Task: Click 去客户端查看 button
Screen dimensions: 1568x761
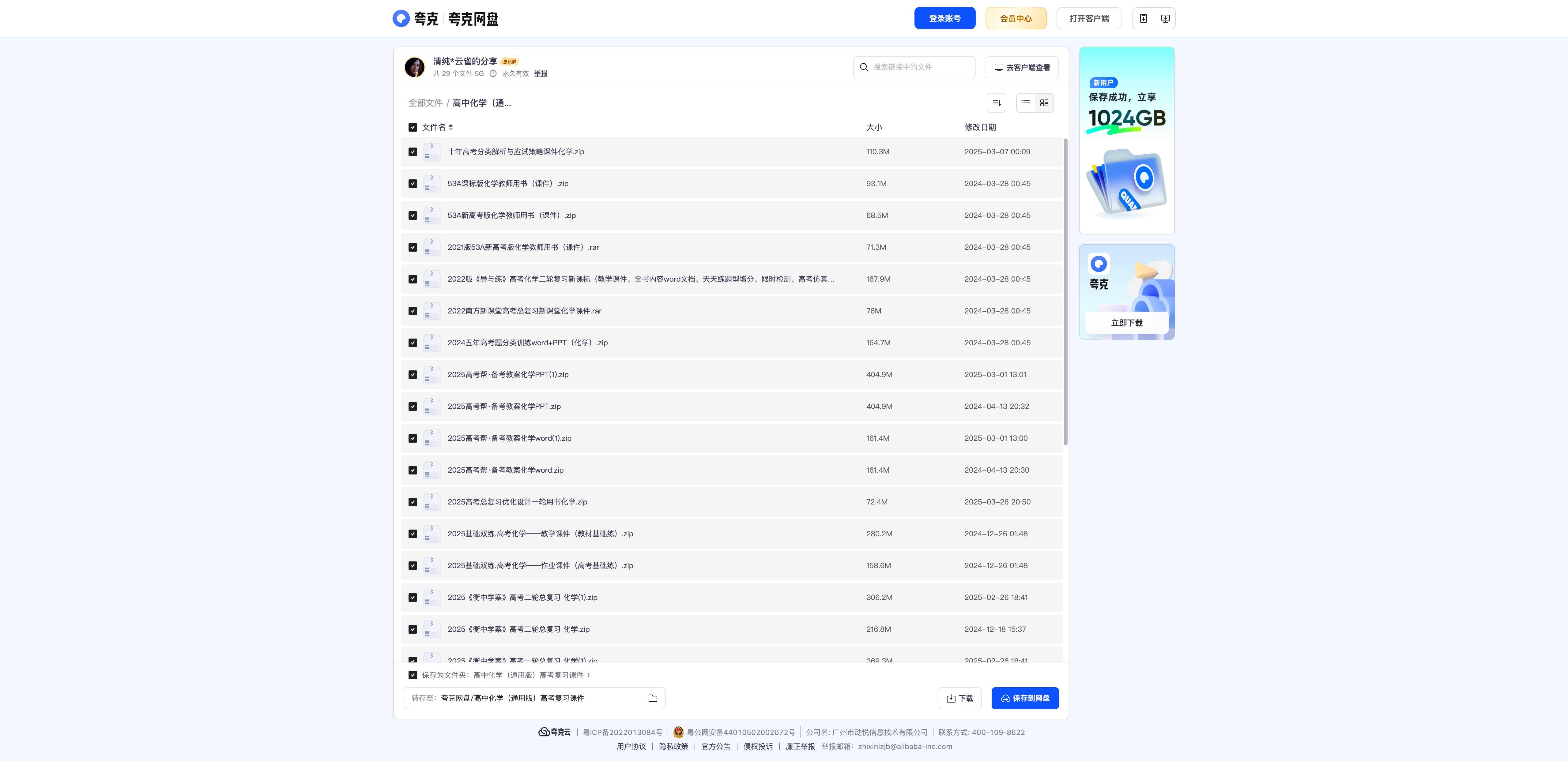Action: [1021, 67]
